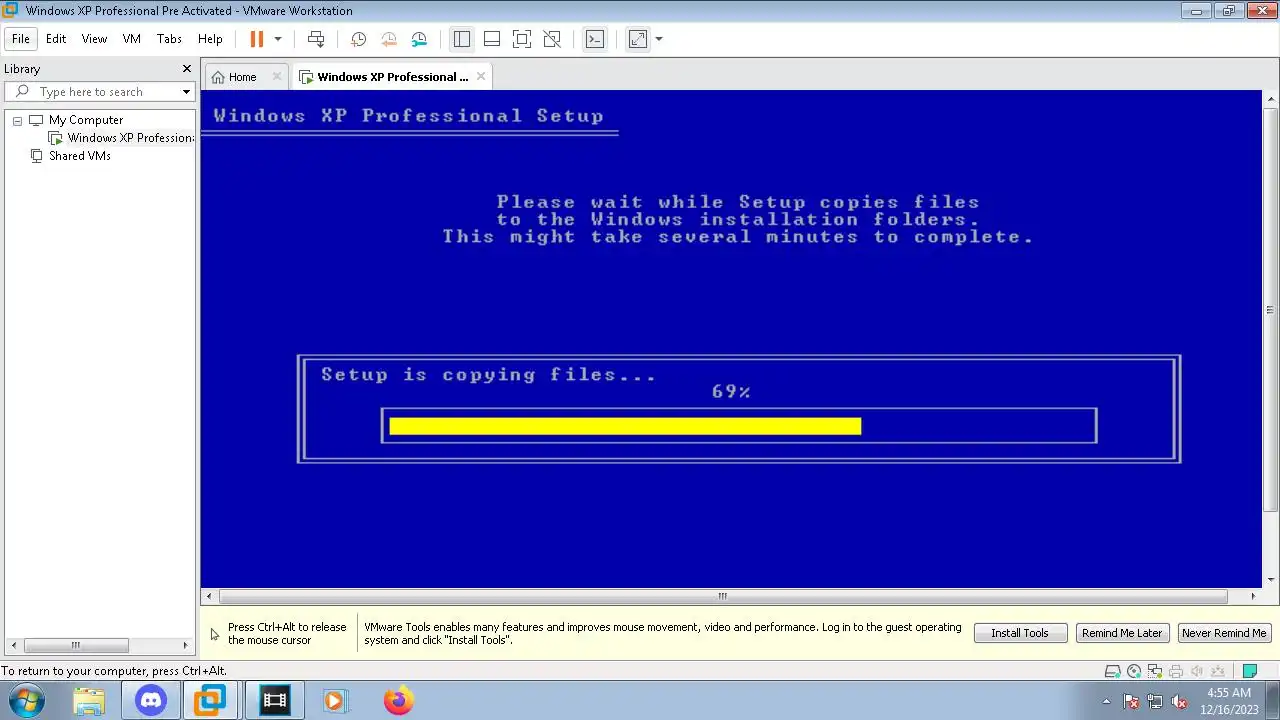Close the Library panel

click(x=186, y=68)
